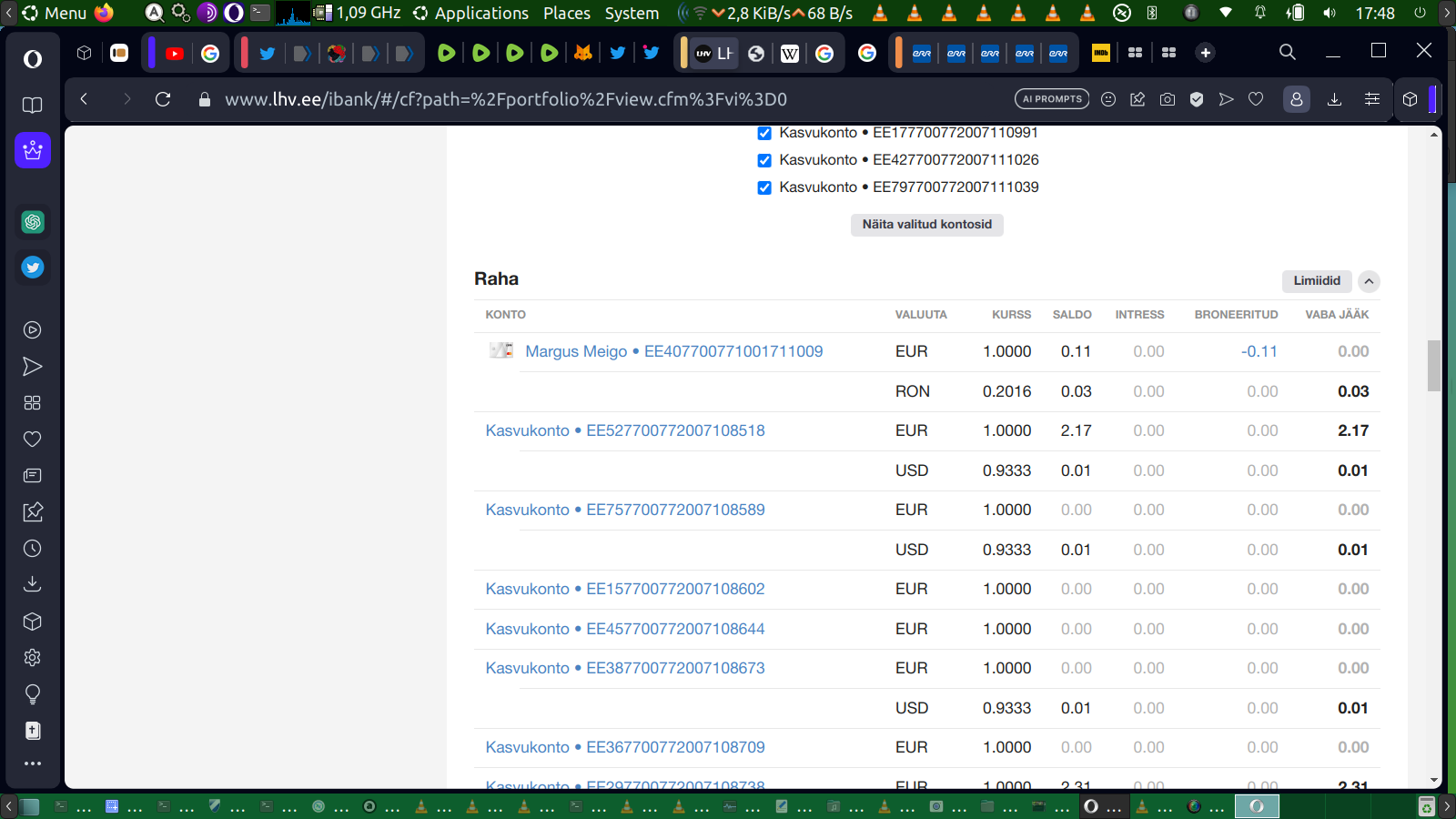Collapse the Raha section with chevron
This screenshot has width=1456, height=819.
point(1369,281)
